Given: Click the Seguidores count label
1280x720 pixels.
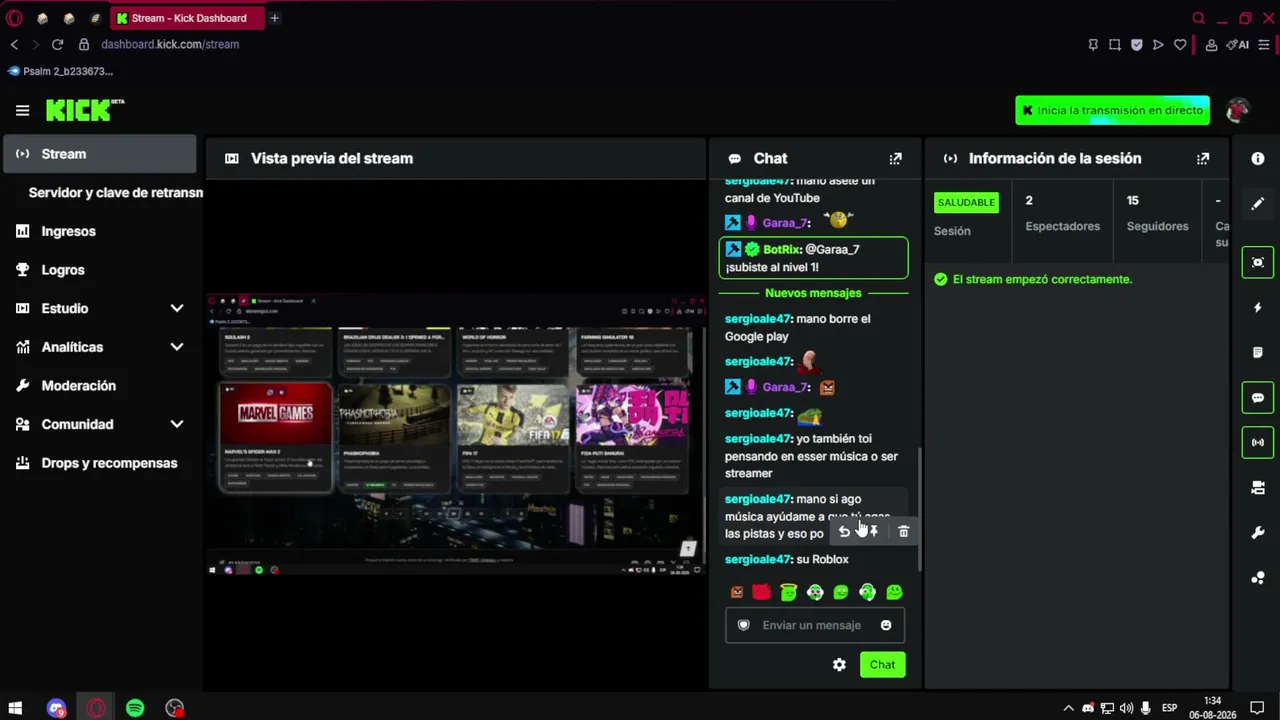Looking at the screenshot, I should [1157, 226].
